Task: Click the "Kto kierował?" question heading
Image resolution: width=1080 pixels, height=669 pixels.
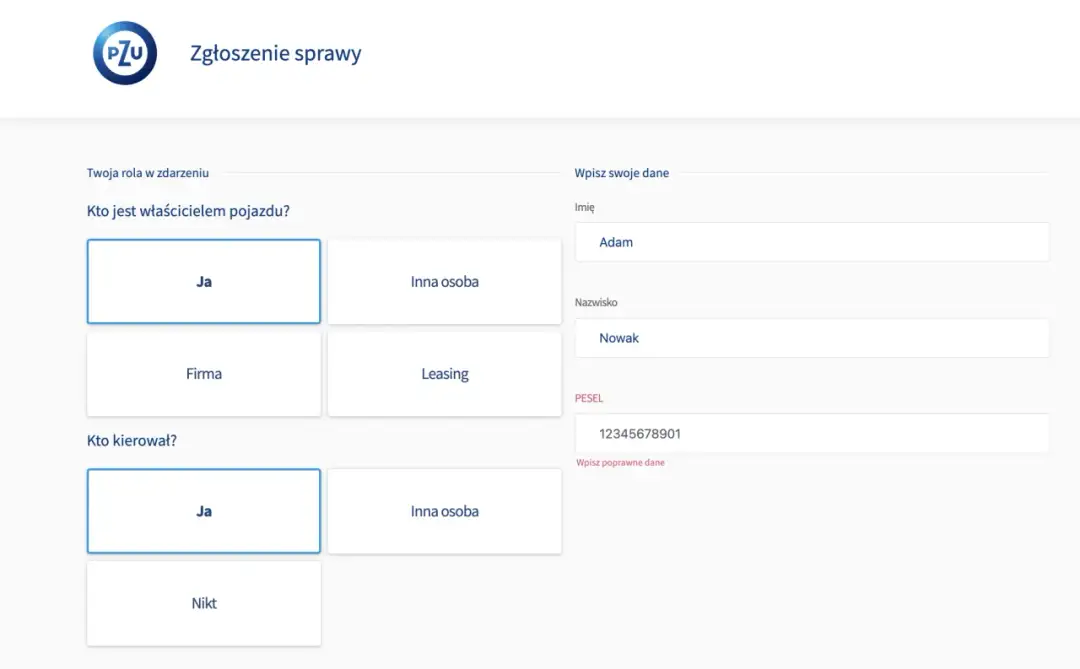Action: 132,439
